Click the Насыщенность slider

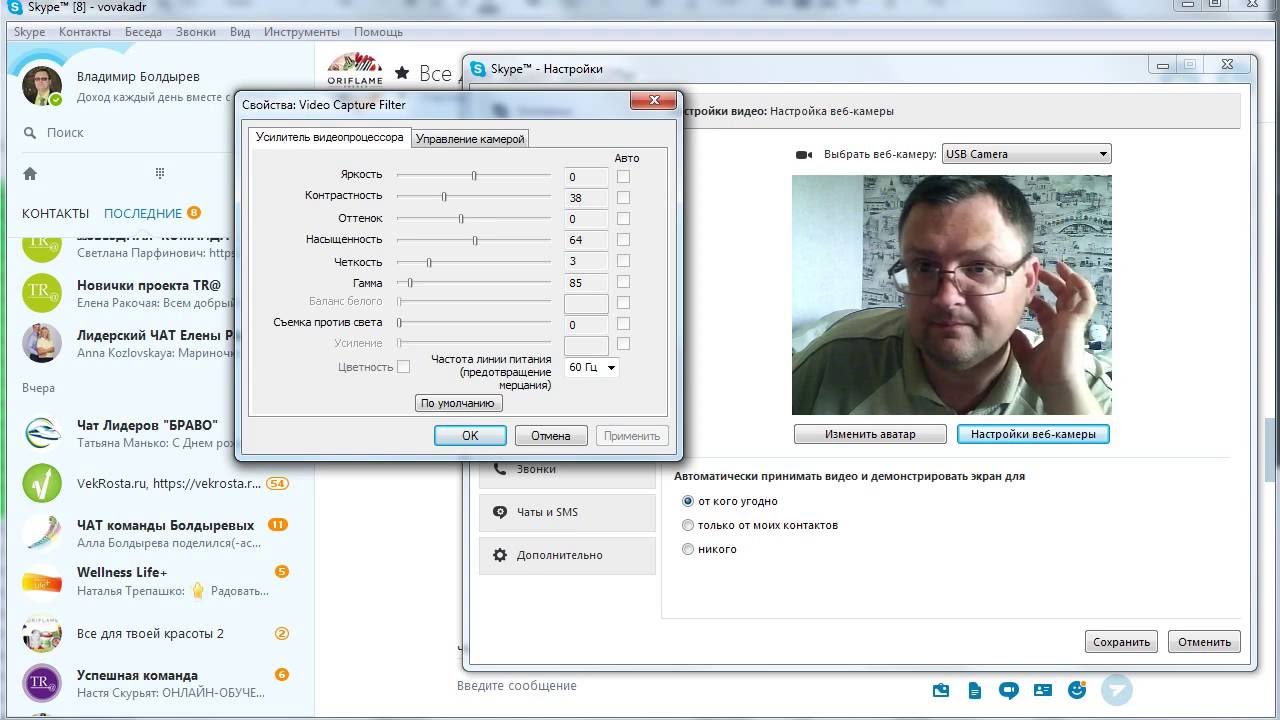pos(474,240)
